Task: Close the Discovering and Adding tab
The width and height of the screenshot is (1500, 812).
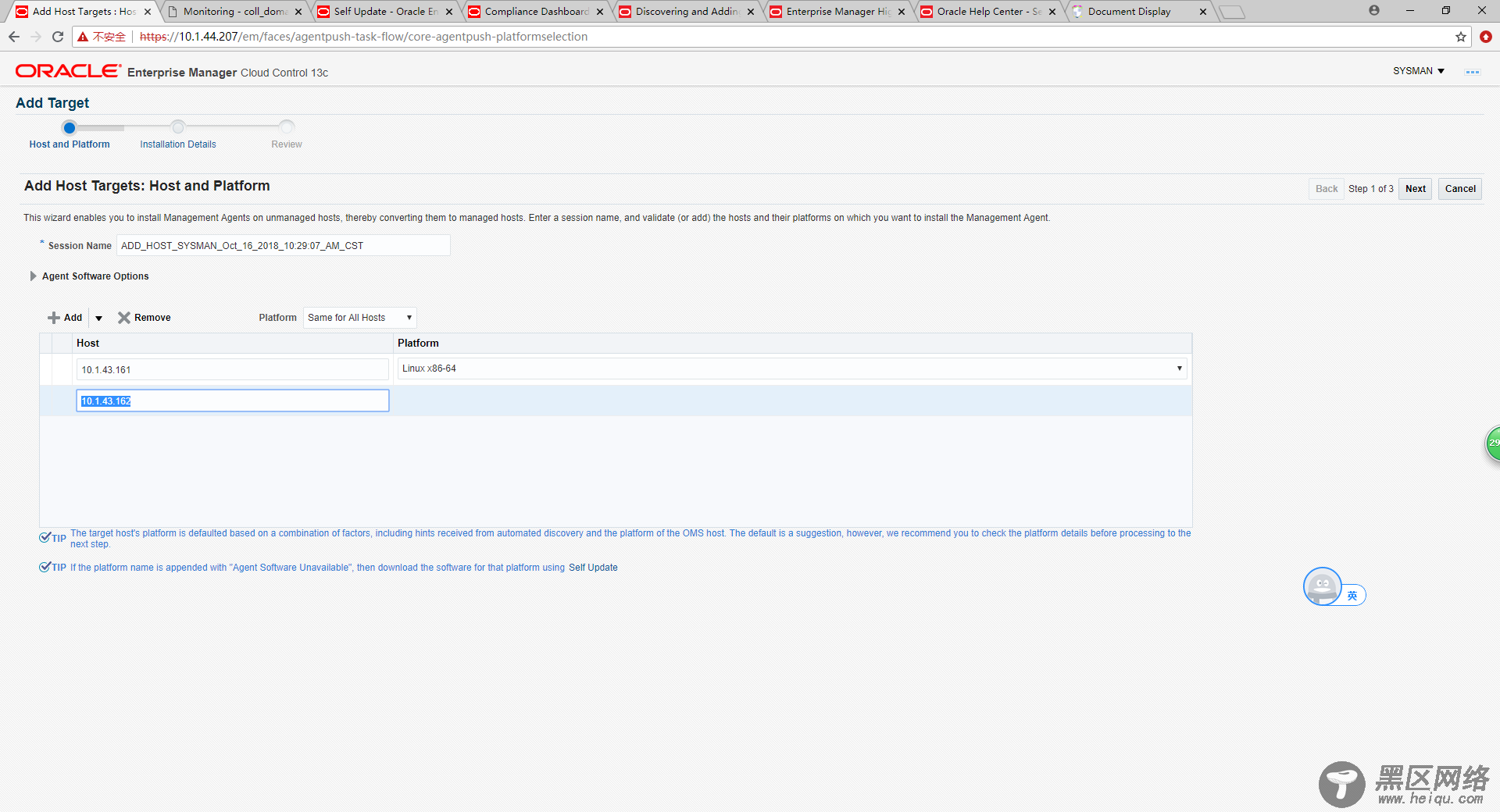Action: (x=751, y=12)
